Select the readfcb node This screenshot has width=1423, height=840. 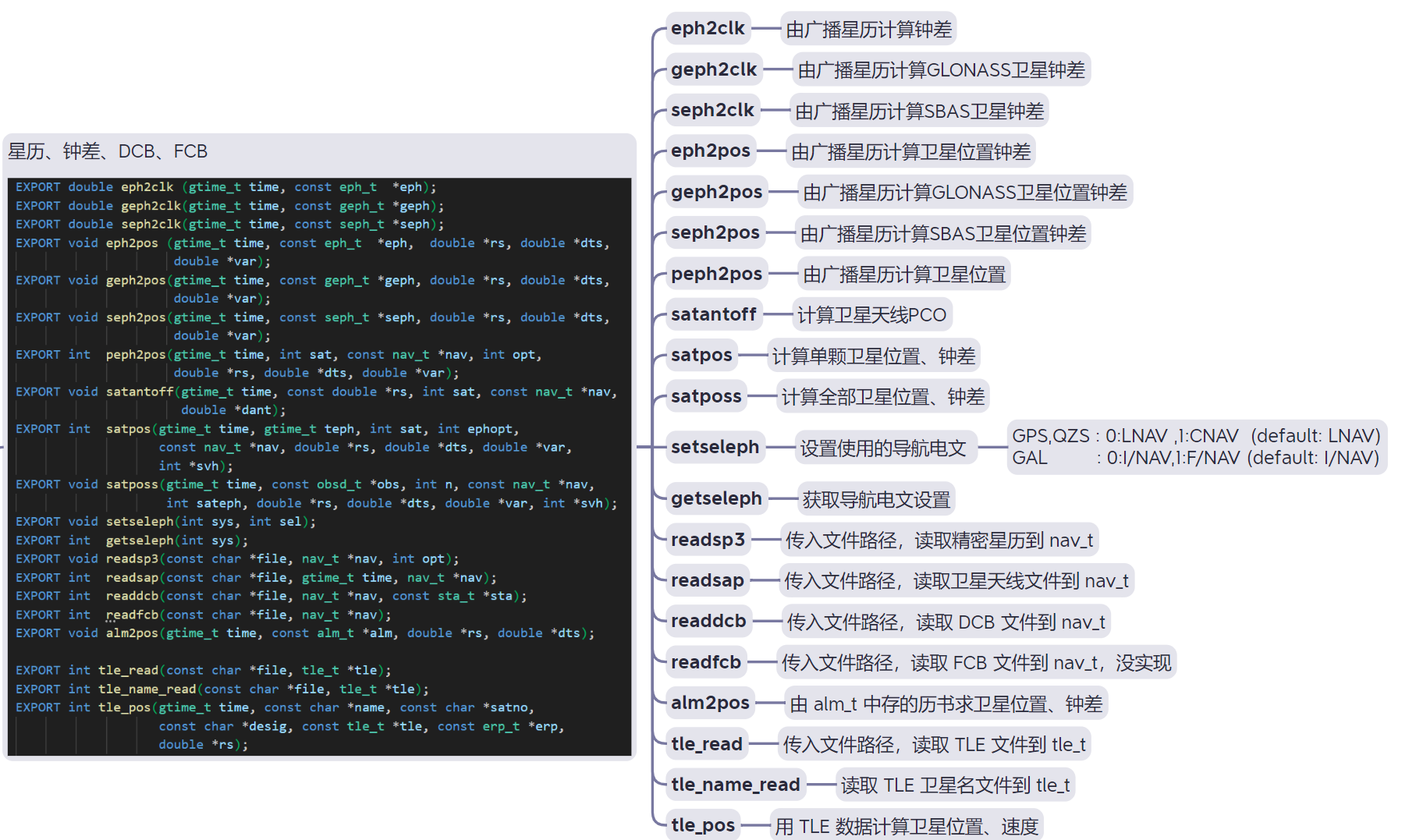(x=706, y=663)
